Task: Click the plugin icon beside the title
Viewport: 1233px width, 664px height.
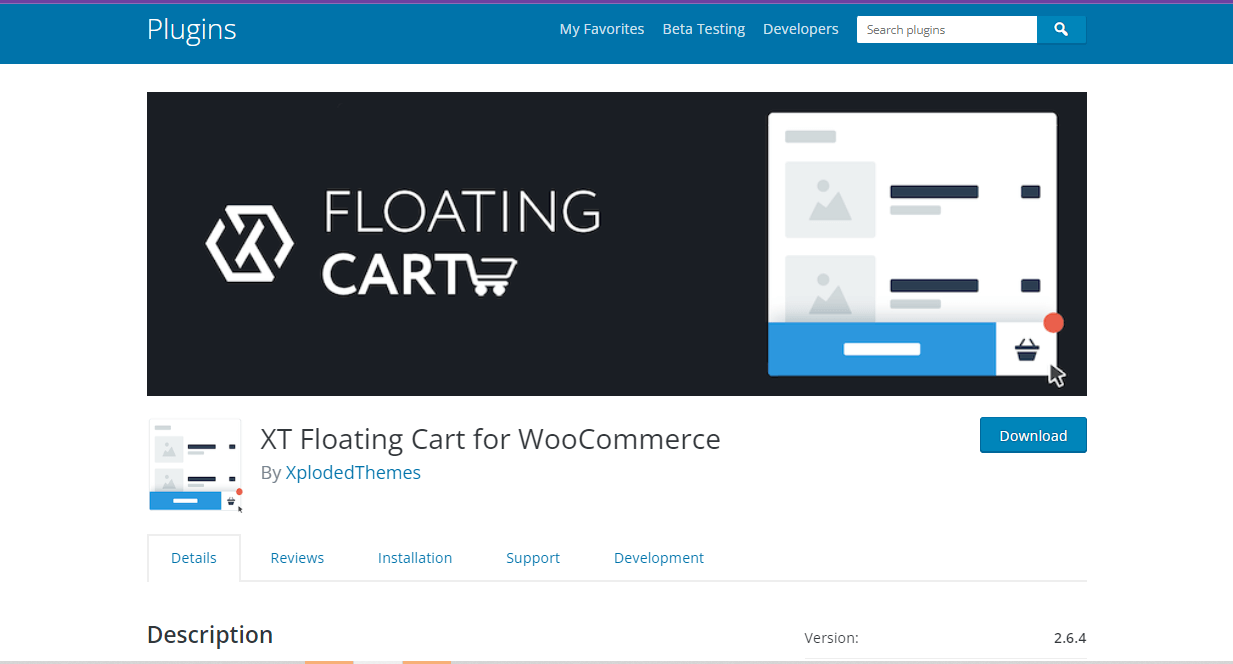Action: coord(194,466)
